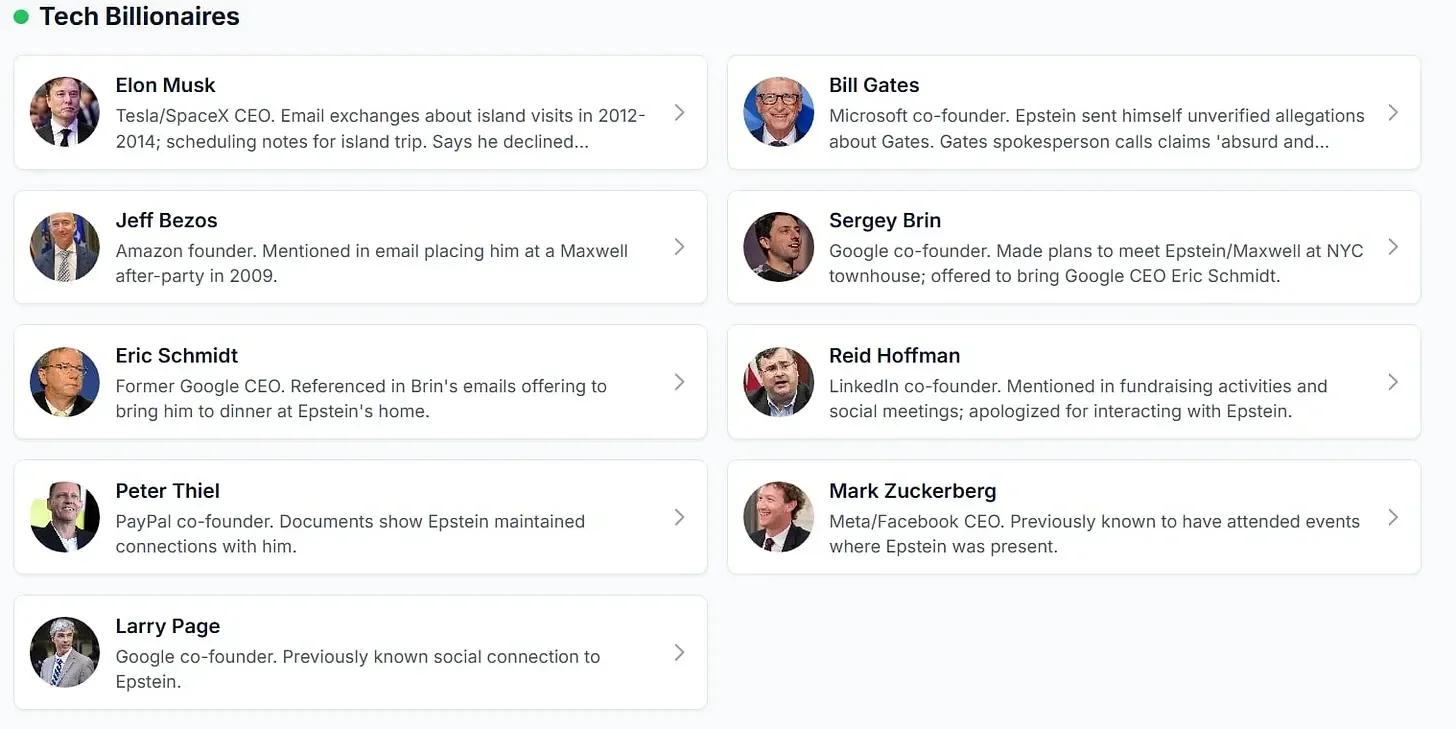The height and width of the screenshot is (729, 1456).
Task: Click the Tech Billionaires section heading
Action: (x=139, y=17)
